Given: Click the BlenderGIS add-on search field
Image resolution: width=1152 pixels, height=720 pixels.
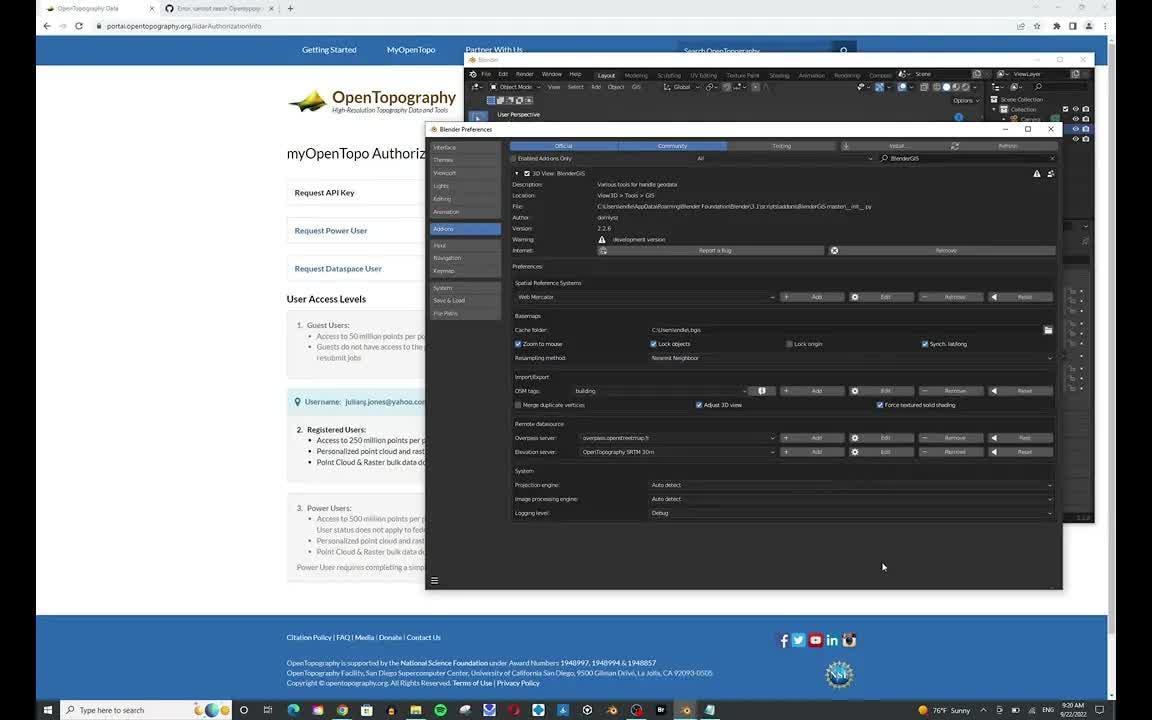Looking at the screenshot, I should click(x=962, y=159).
